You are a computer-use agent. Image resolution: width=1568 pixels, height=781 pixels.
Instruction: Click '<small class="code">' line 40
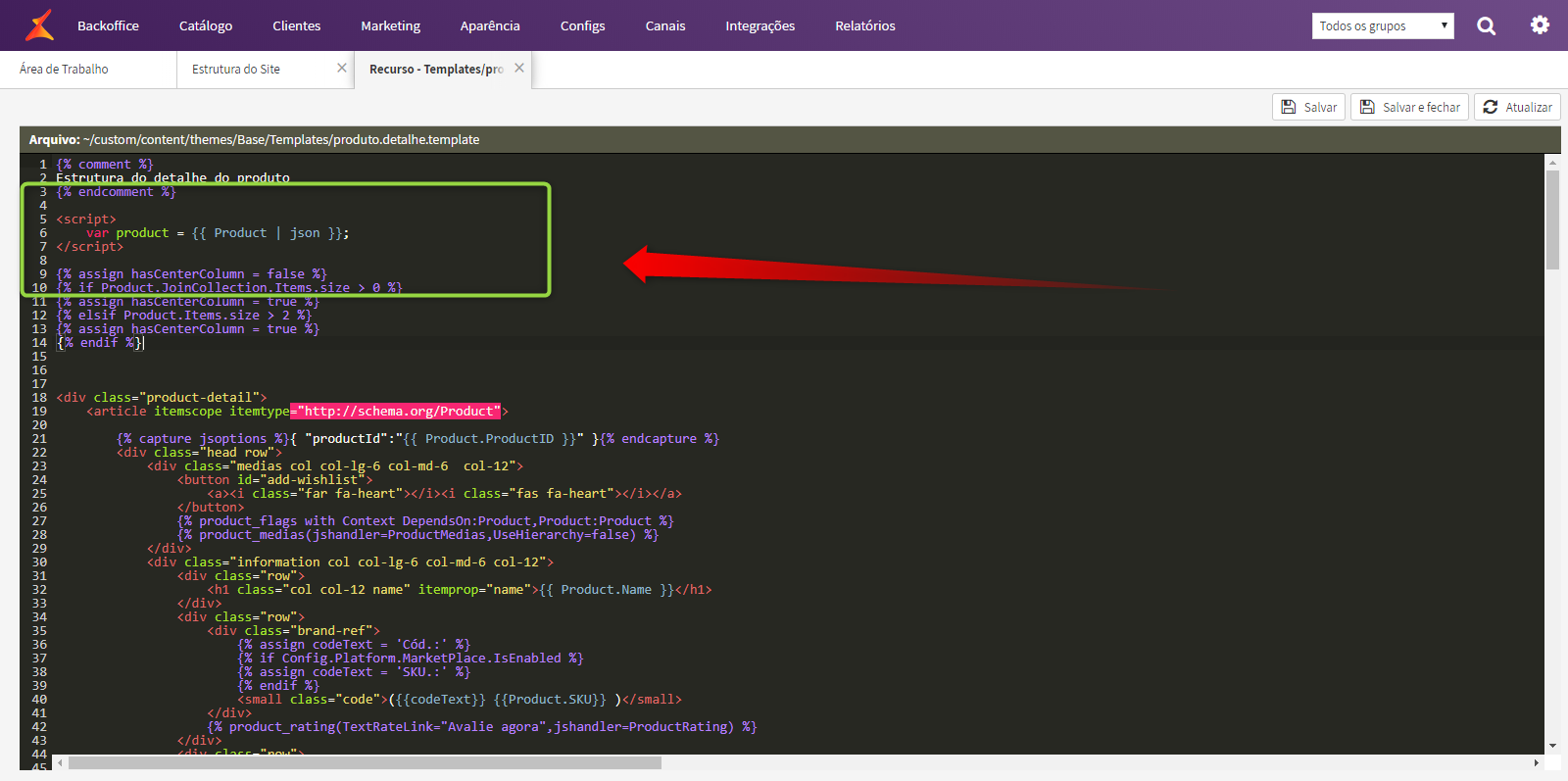coord(460,699)
